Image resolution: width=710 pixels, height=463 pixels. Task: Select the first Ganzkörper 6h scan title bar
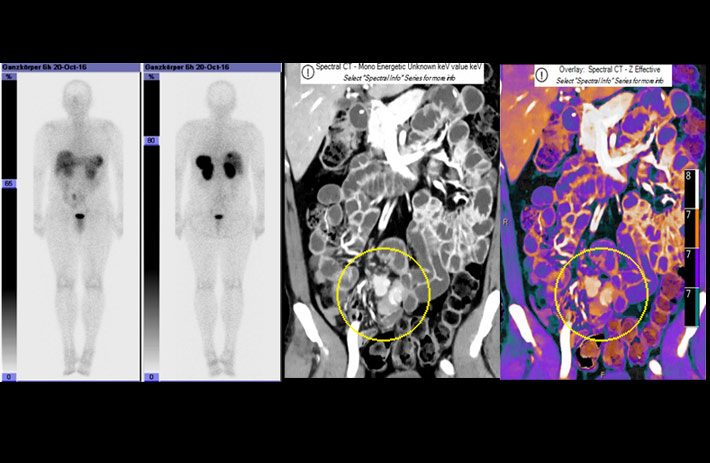[70, 67]
